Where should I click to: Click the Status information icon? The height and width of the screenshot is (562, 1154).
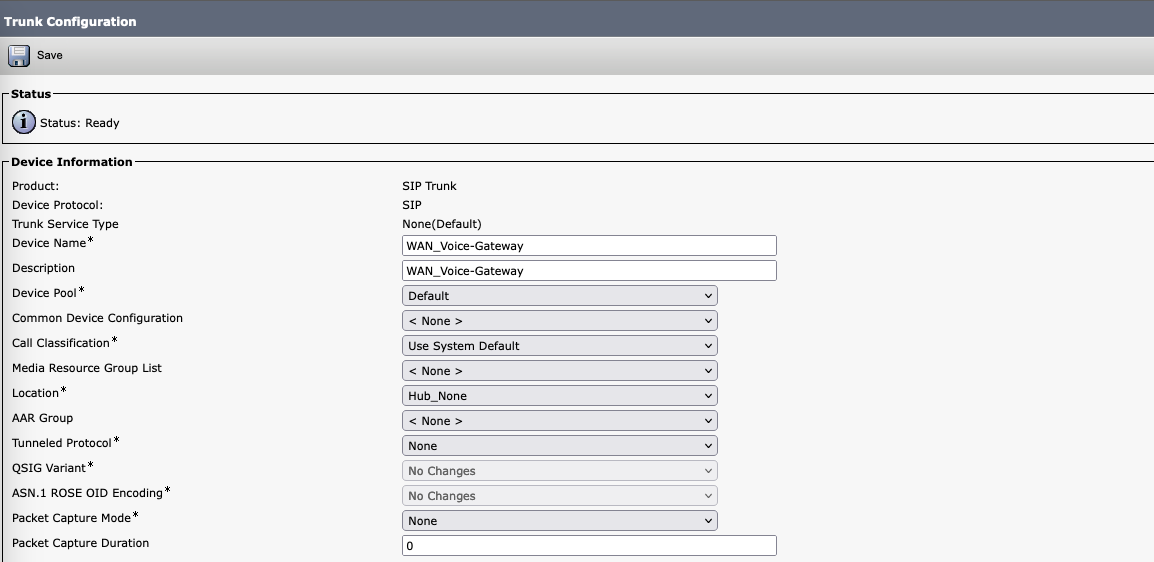23,122
